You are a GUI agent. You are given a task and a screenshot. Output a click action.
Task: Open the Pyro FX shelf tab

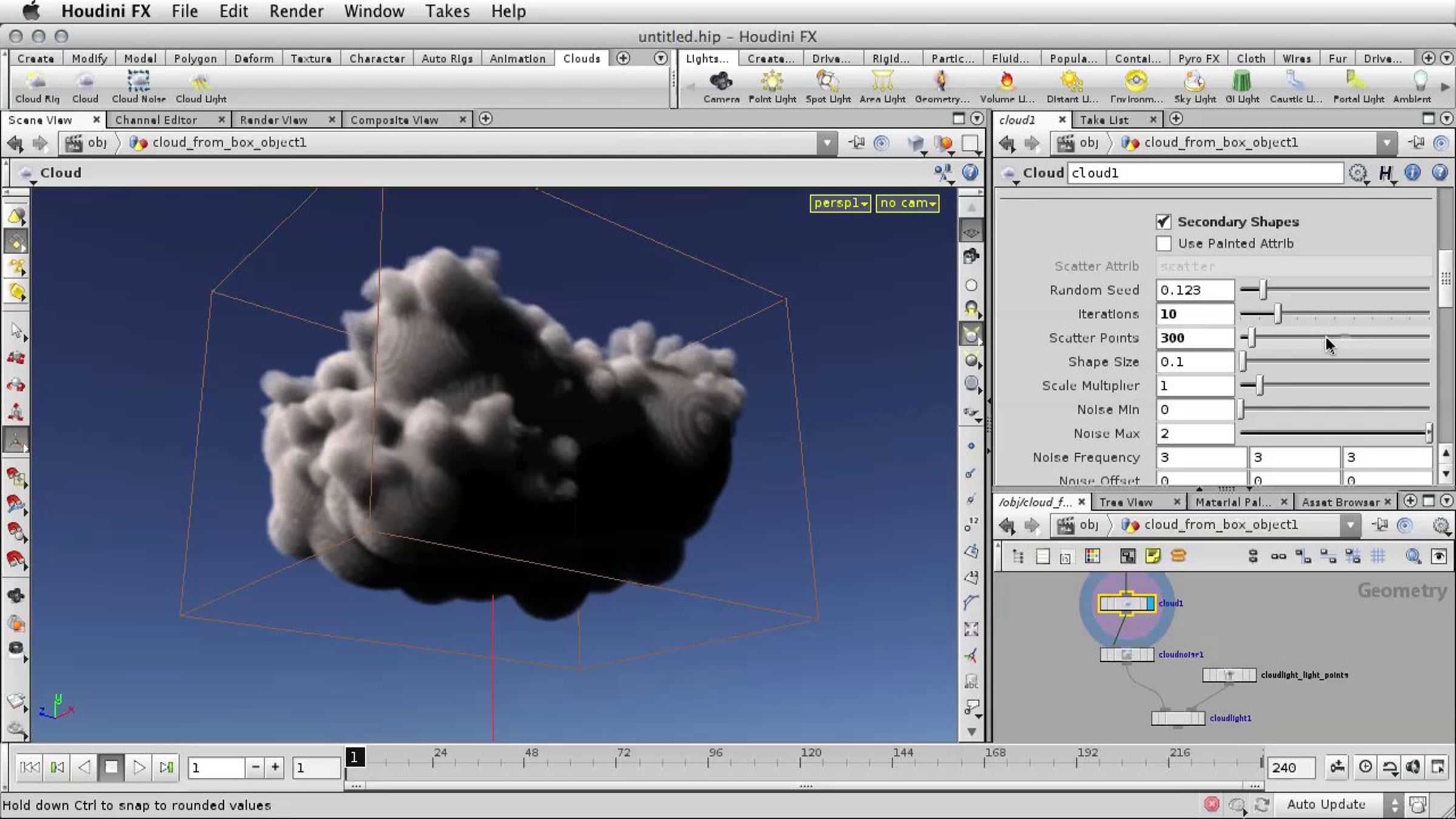1198,59
